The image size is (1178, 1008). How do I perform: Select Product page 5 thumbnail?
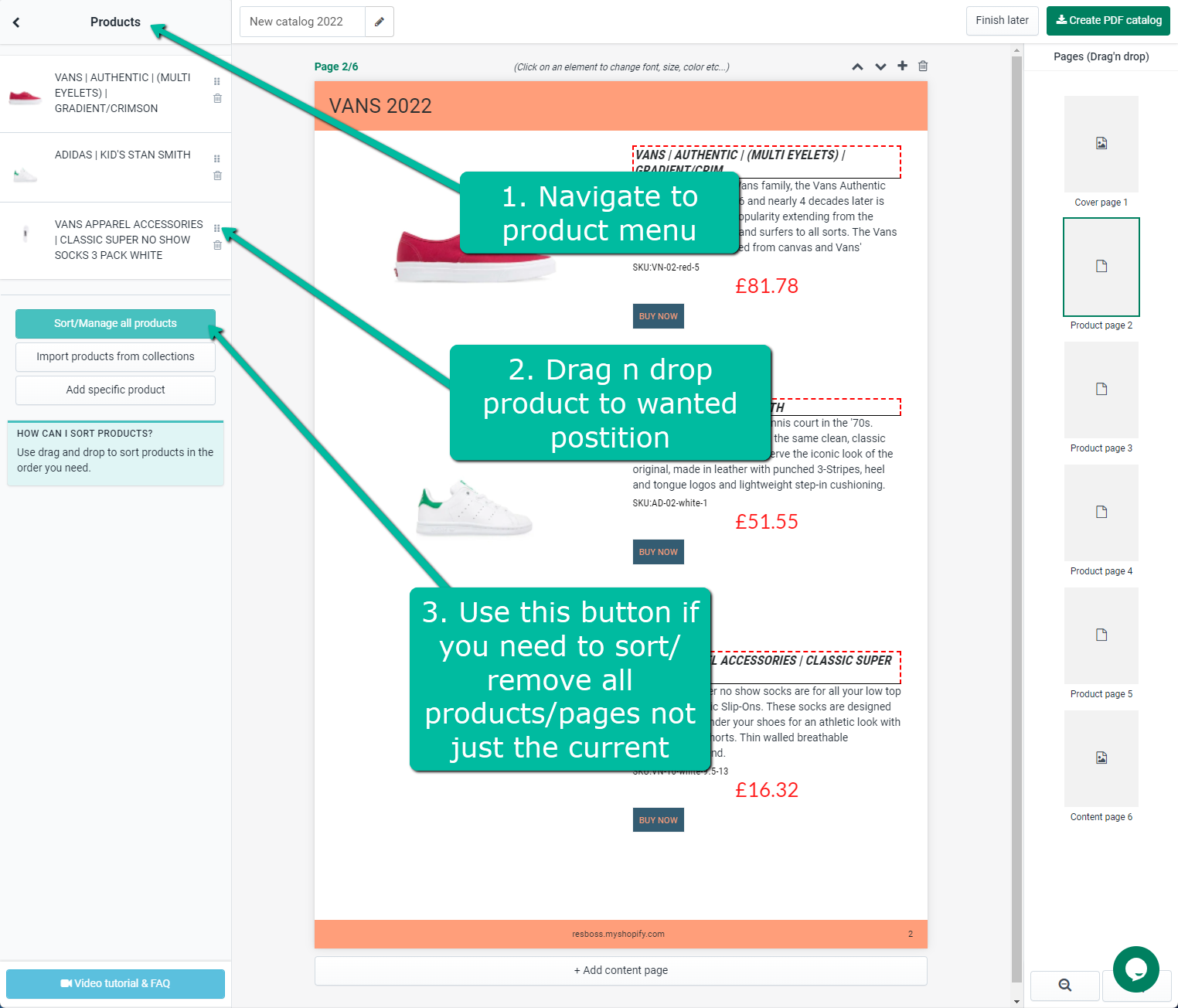[1101, 635]
